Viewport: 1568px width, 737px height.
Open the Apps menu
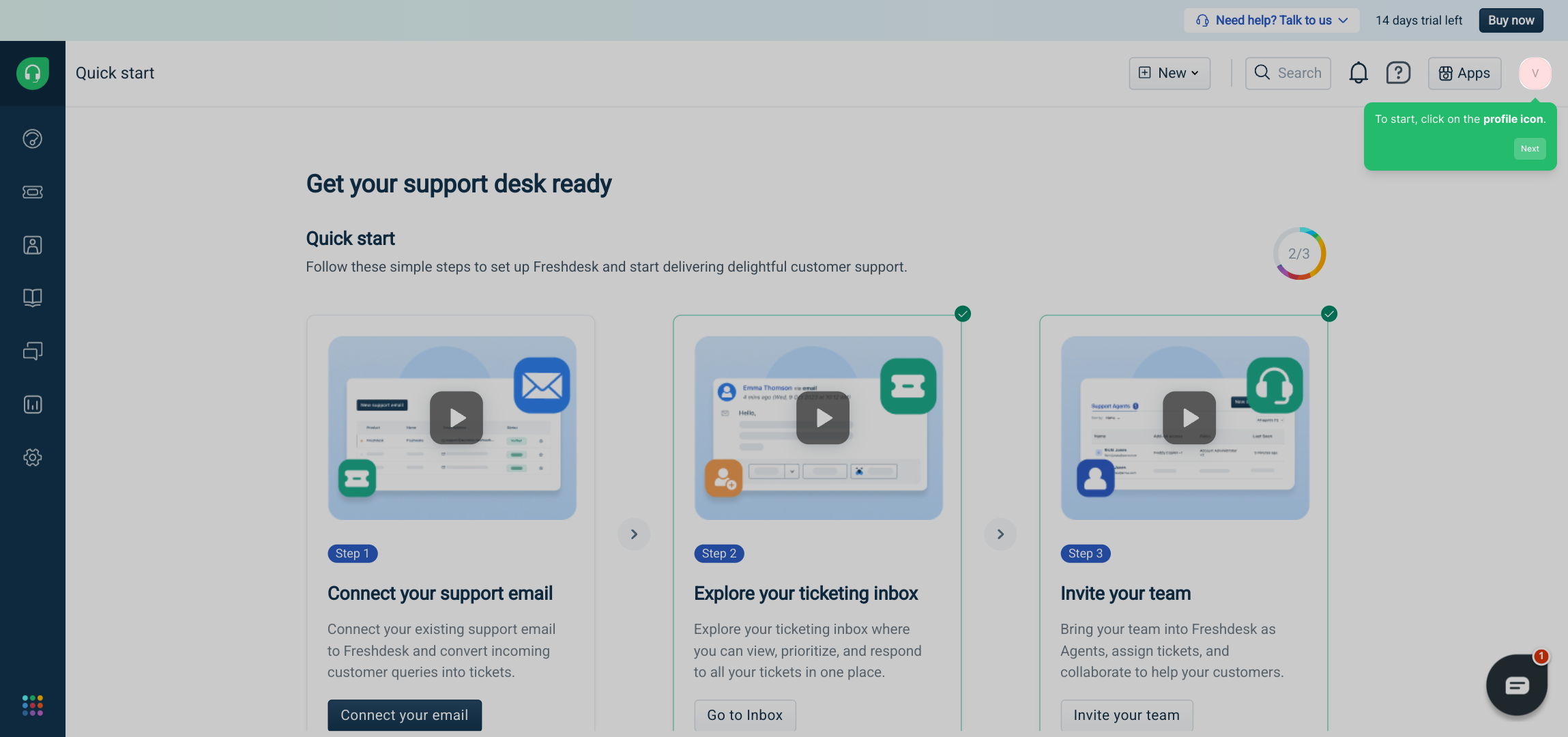tap(1464, 73)
